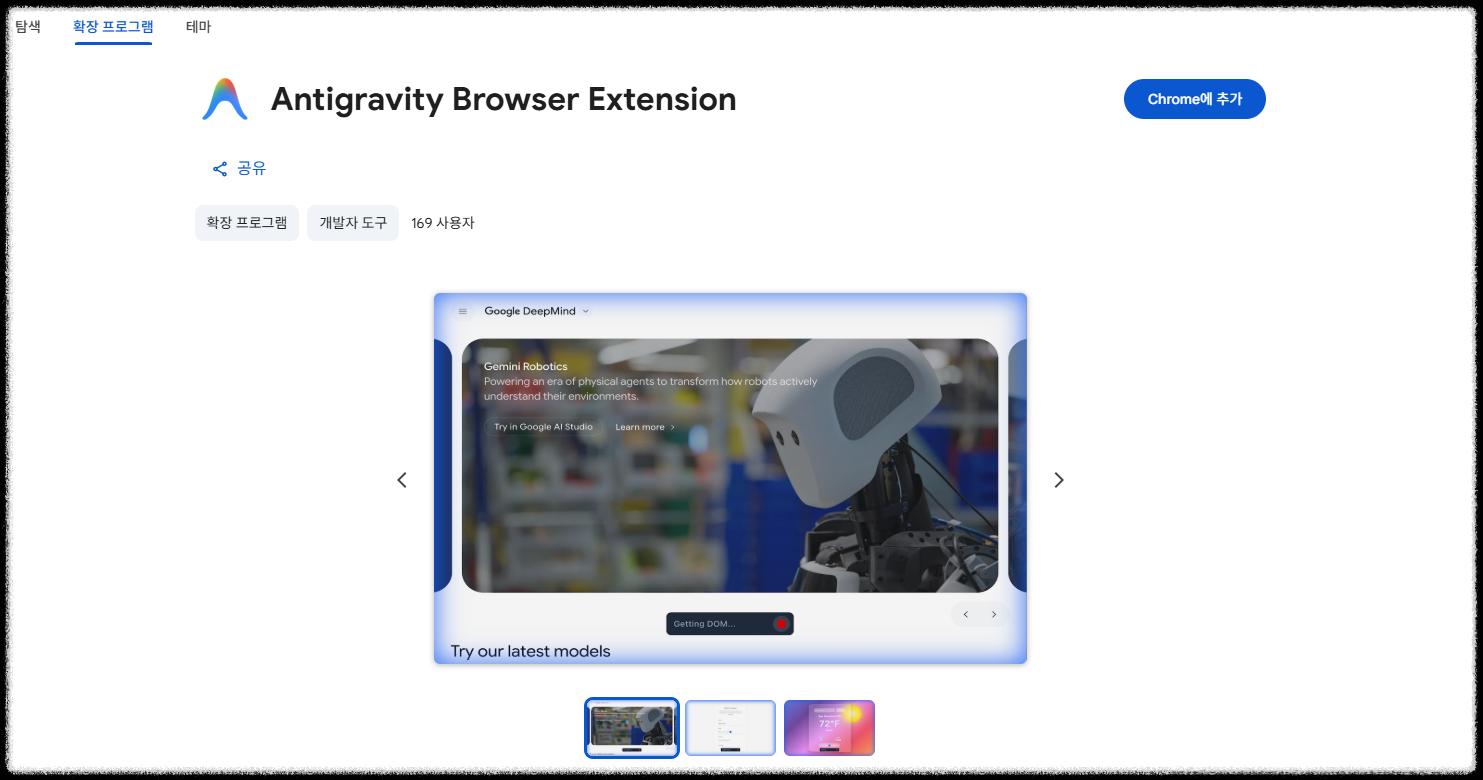This screenshot has height=780, width=1483.
Task: Click the Getting DOM... status bar
Action: (x=730, y=624)
